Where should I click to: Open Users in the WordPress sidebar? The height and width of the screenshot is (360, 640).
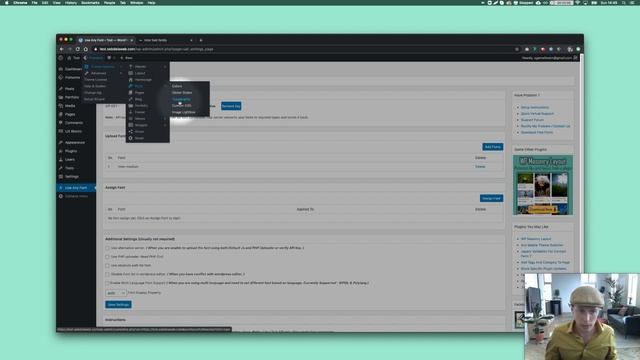tap(70, 160)
